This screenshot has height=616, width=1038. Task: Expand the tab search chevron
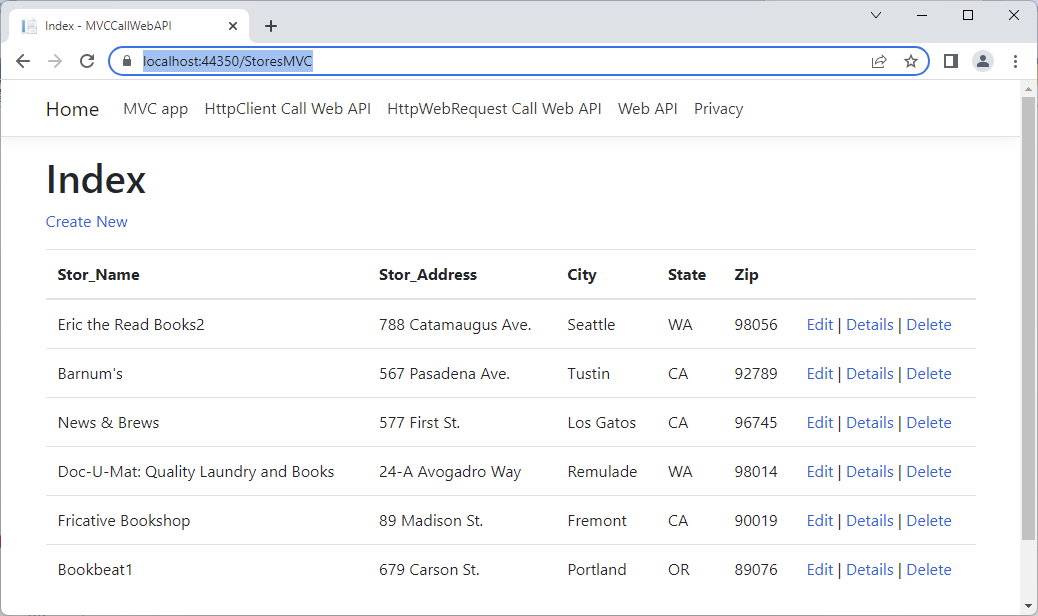876,15
